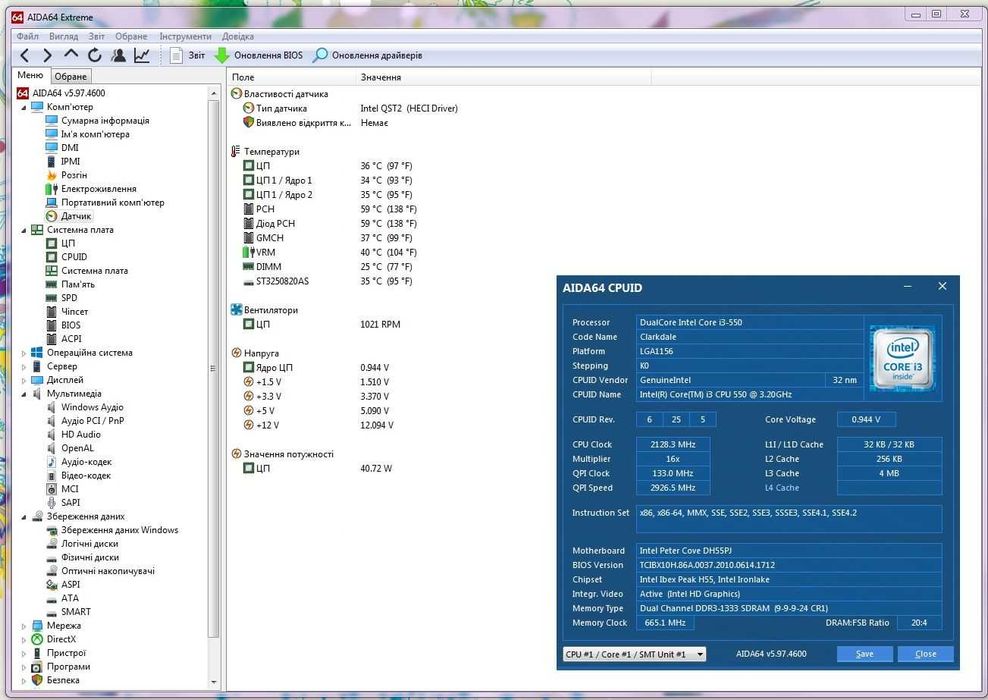Open the Звіт report icon
This screenshot has height=700, width=988.
click(187, 55)
